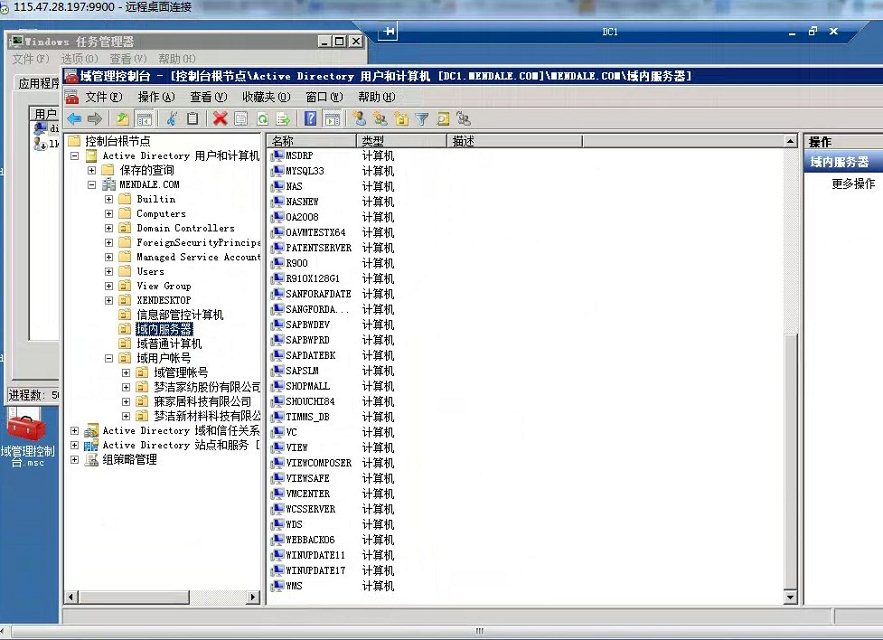Click the Forward arrow in the console toolbar
The image size is (883, 640).
95,119
